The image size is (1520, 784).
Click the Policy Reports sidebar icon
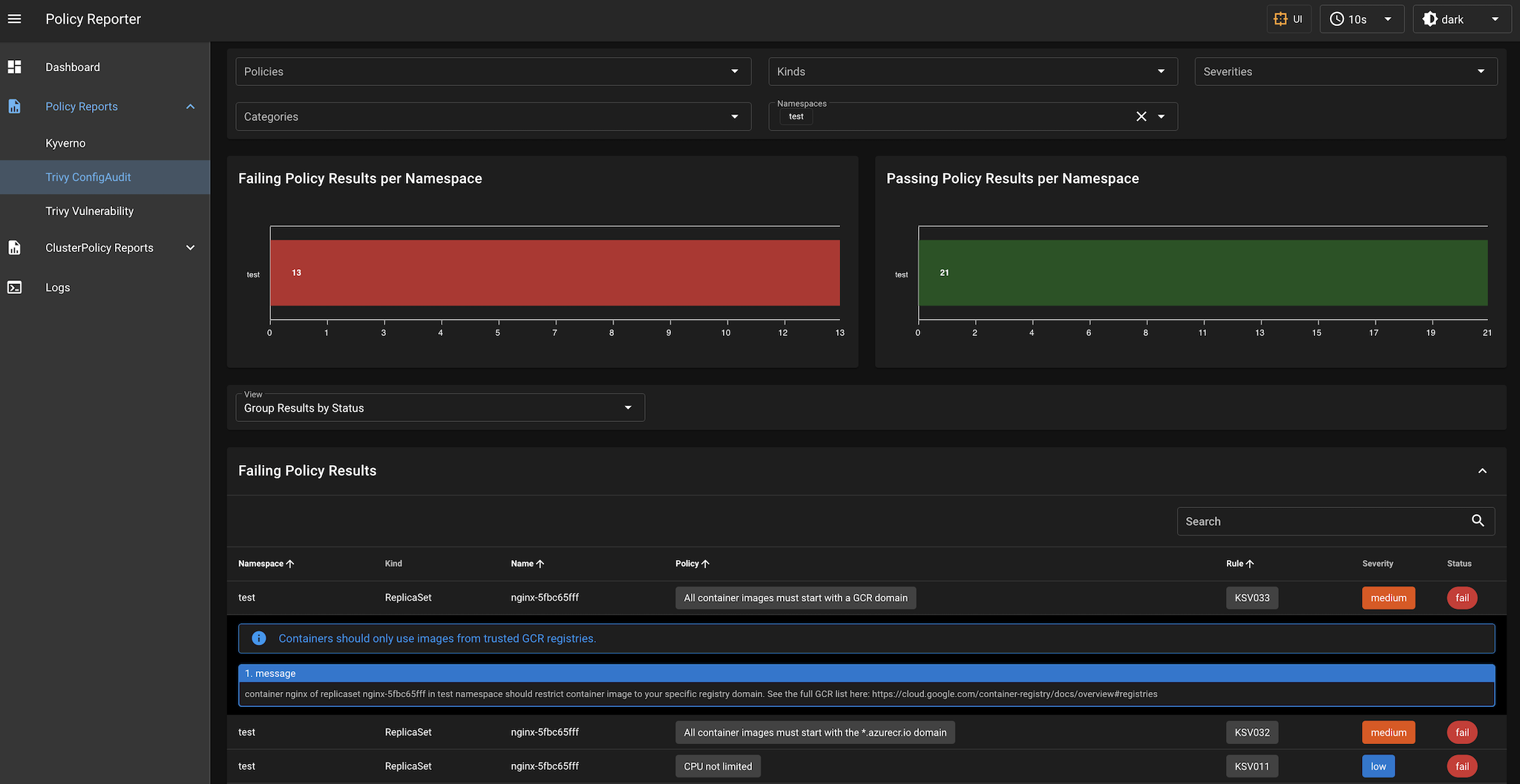[x=15, y=106]
